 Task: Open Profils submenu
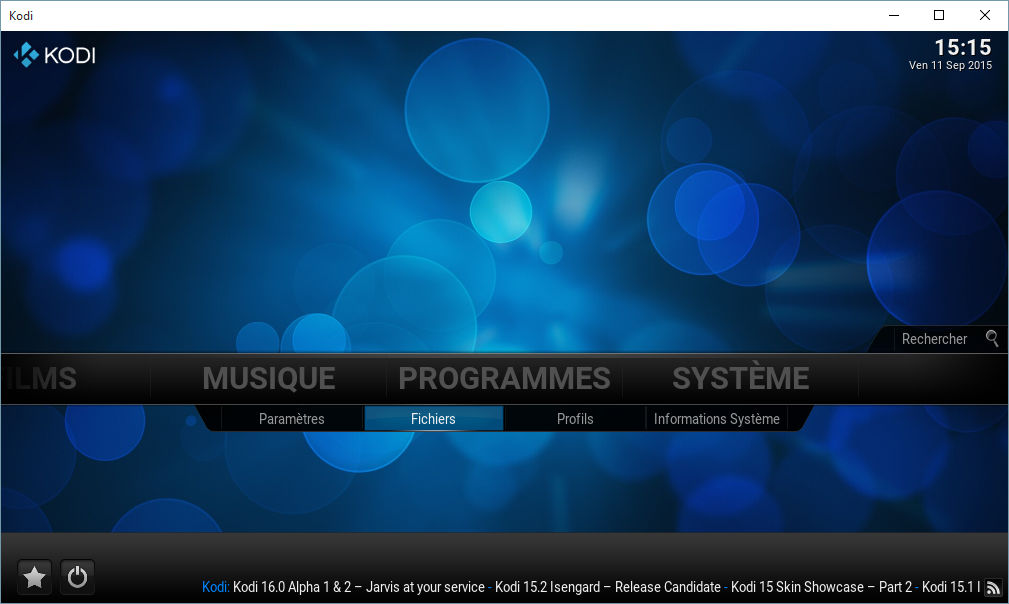(575, 419)
